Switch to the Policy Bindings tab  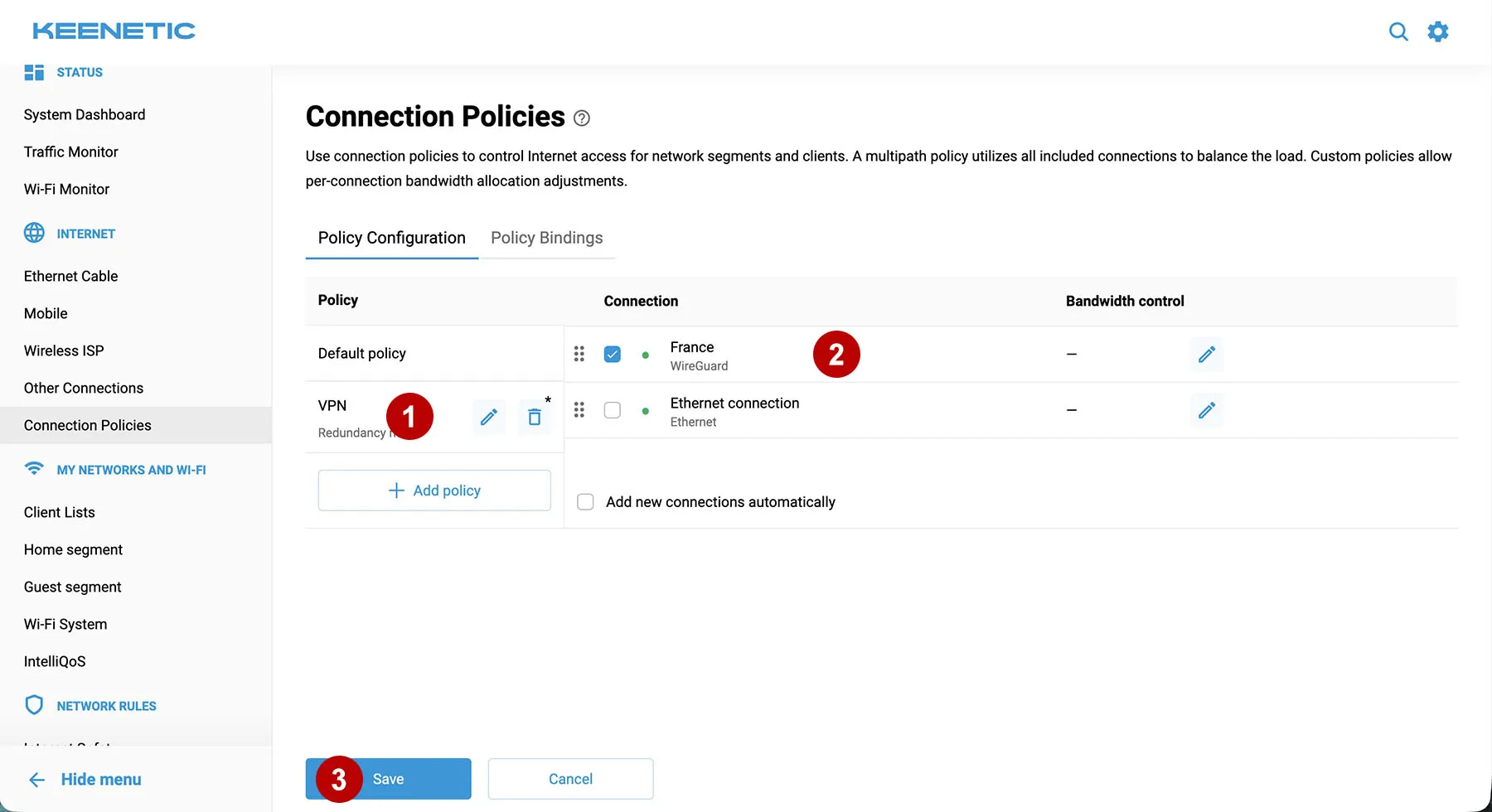(x=546, y=238)
